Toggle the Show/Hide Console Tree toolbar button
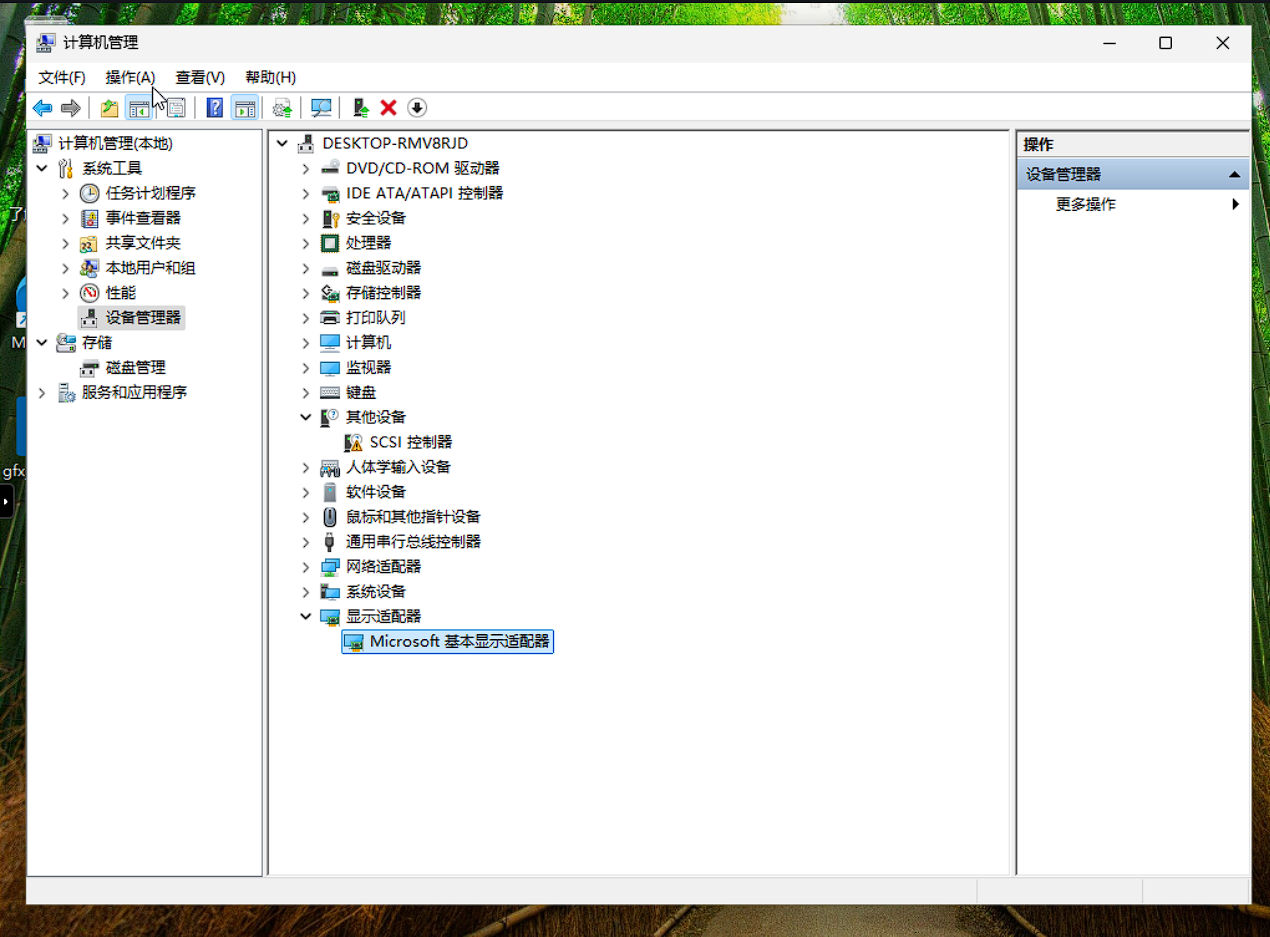1270x937 pixels. click(x=138, y=108)
